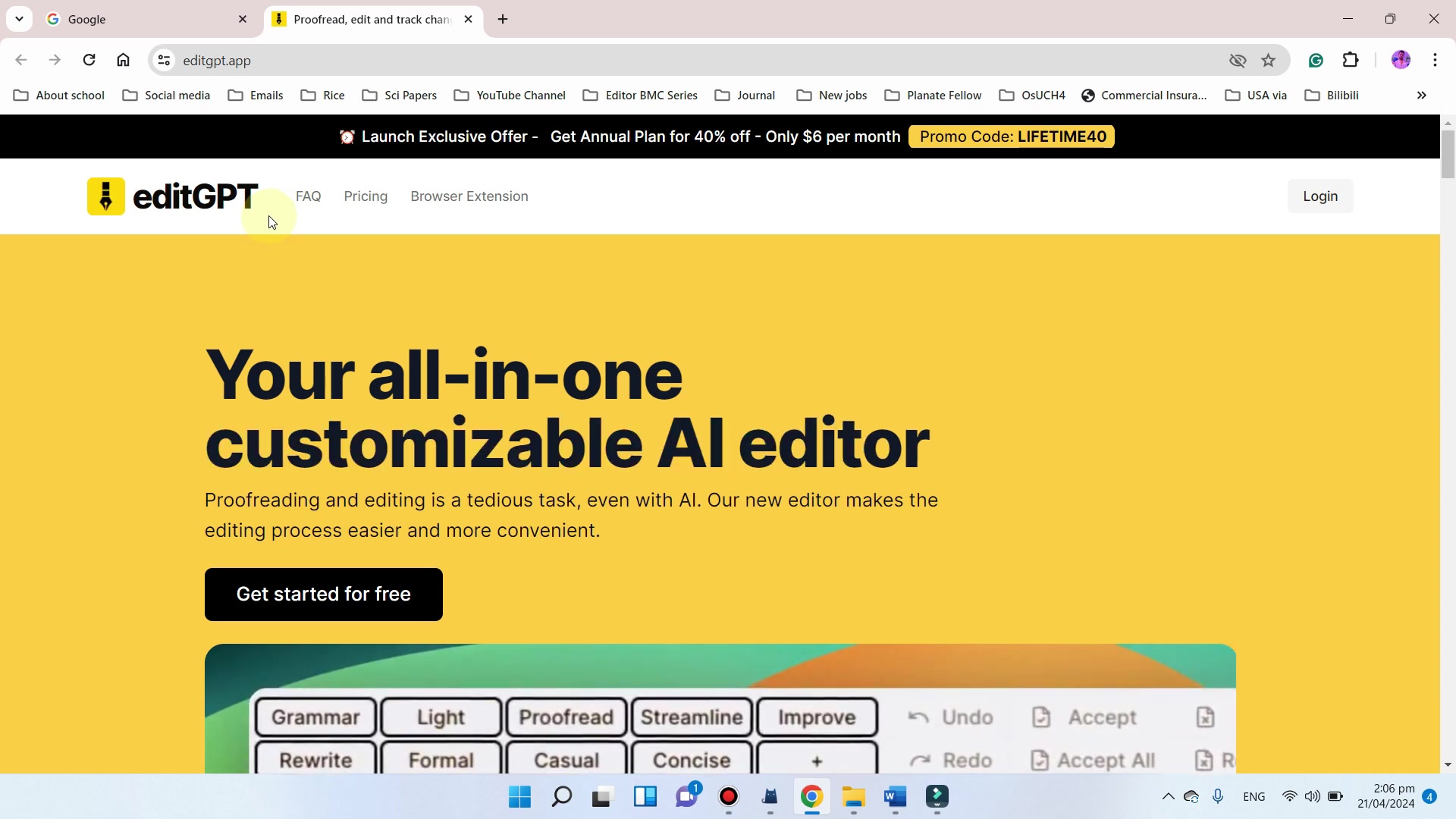Screen dimensions: 1456x819
Task: Open Google Chrome on taskbar
Action: click(811, 797)
